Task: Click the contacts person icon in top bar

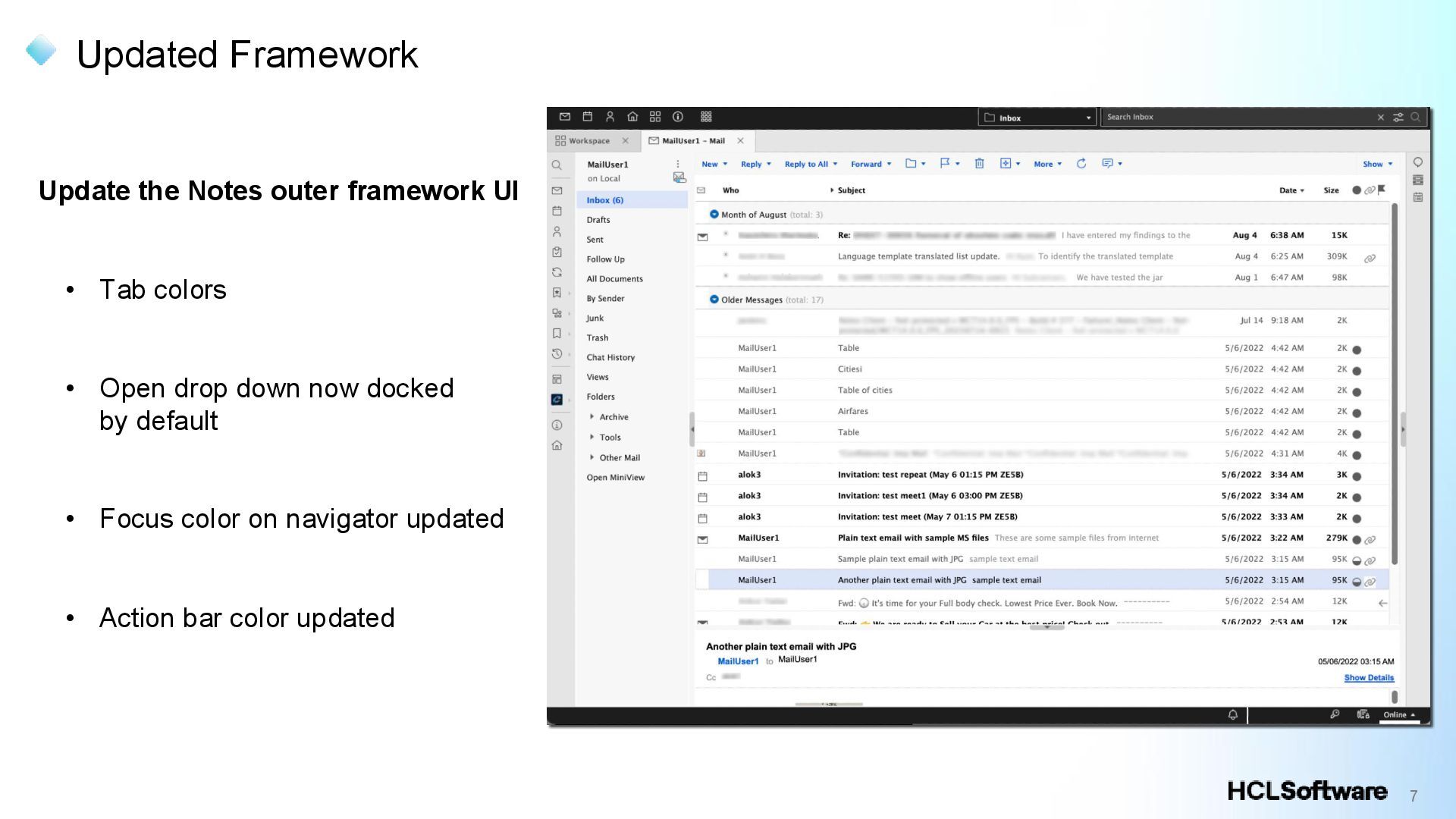Action: pyautogui.click(x=610, y=117)
